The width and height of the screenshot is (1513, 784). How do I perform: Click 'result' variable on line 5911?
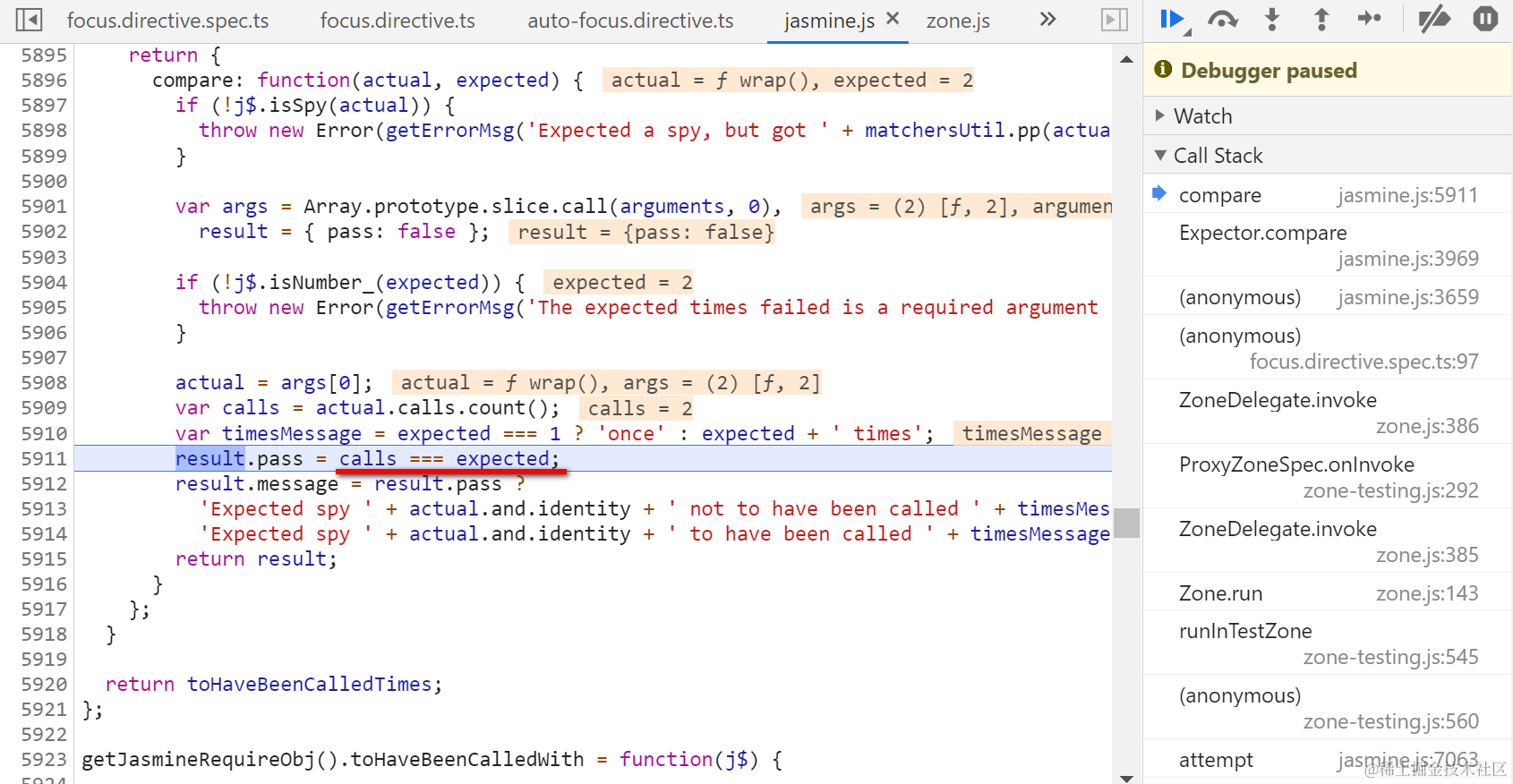click(209, 458)
